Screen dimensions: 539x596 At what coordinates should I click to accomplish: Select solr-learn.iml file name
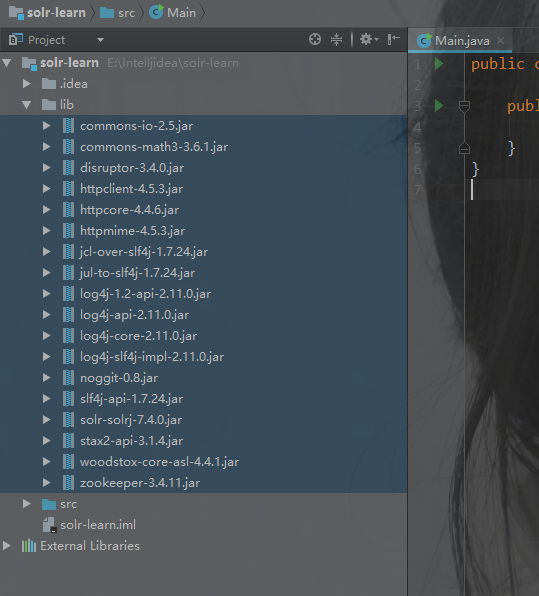point(98,525)
